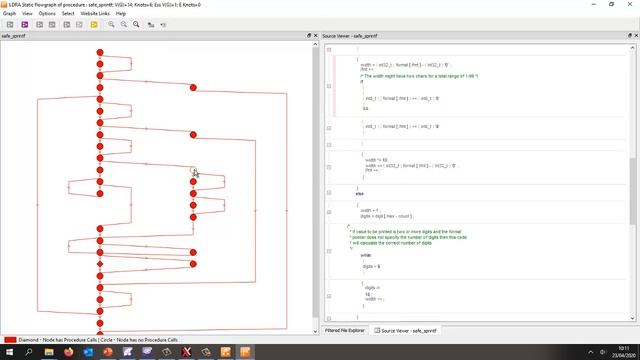Select the diamond-shaped procedure call node
The width and height of the screenshot is (640, 360).
click(x=100, y=264)
